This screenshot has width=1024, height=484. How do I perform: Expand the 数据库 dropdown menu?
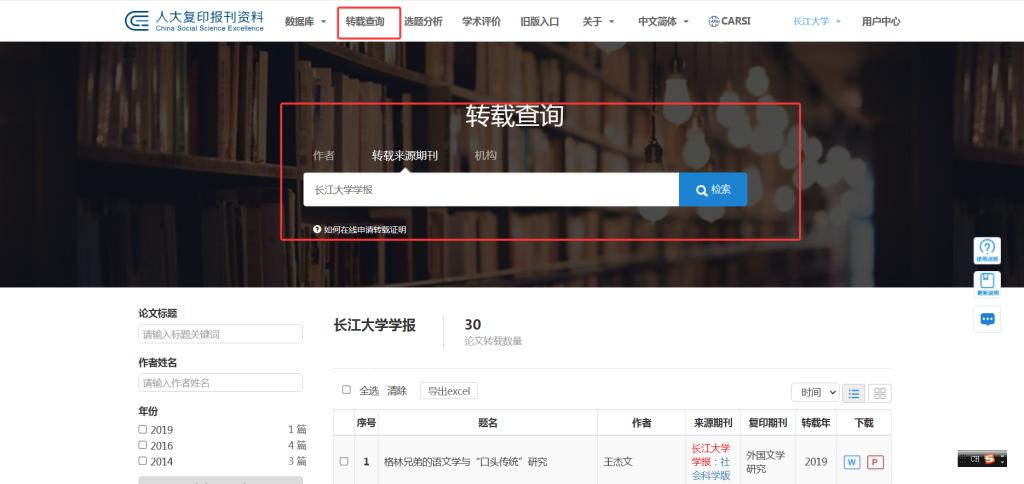(305, 22)
